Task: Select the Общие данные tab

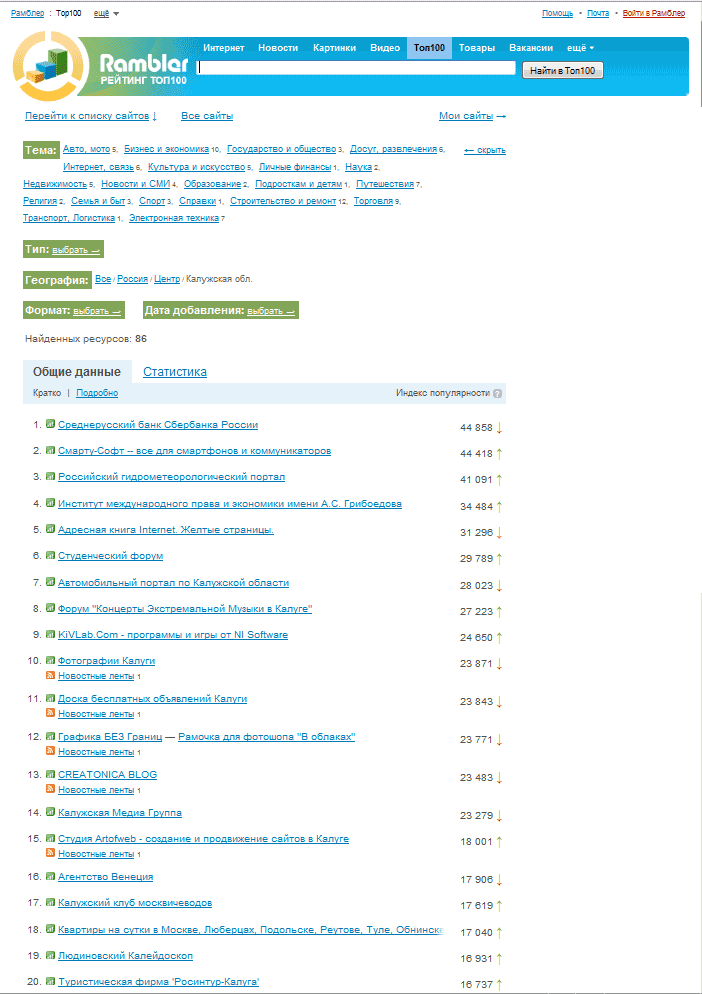Action: coord(77,371)
